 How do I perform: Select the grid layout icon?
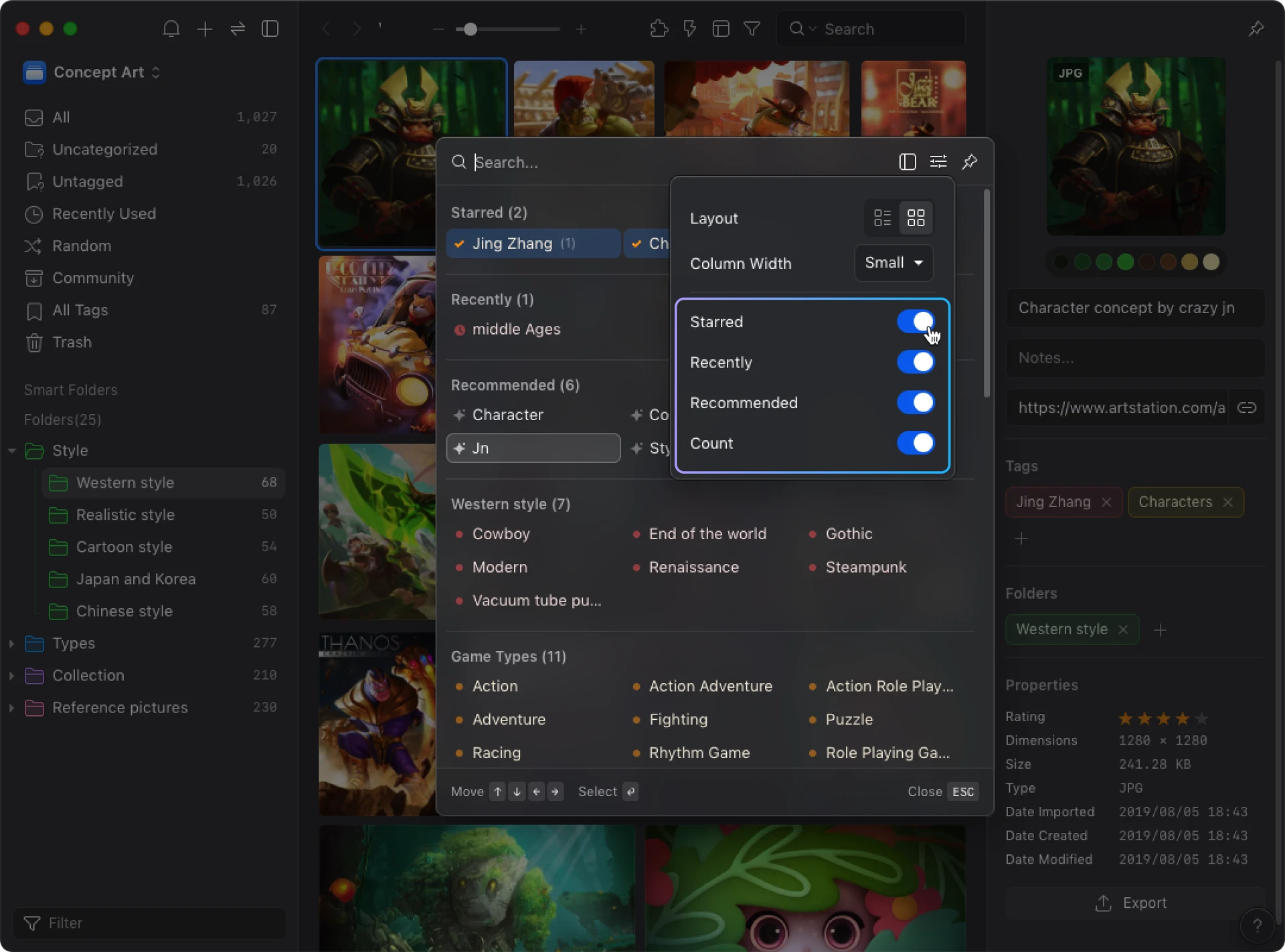point(916,218)
